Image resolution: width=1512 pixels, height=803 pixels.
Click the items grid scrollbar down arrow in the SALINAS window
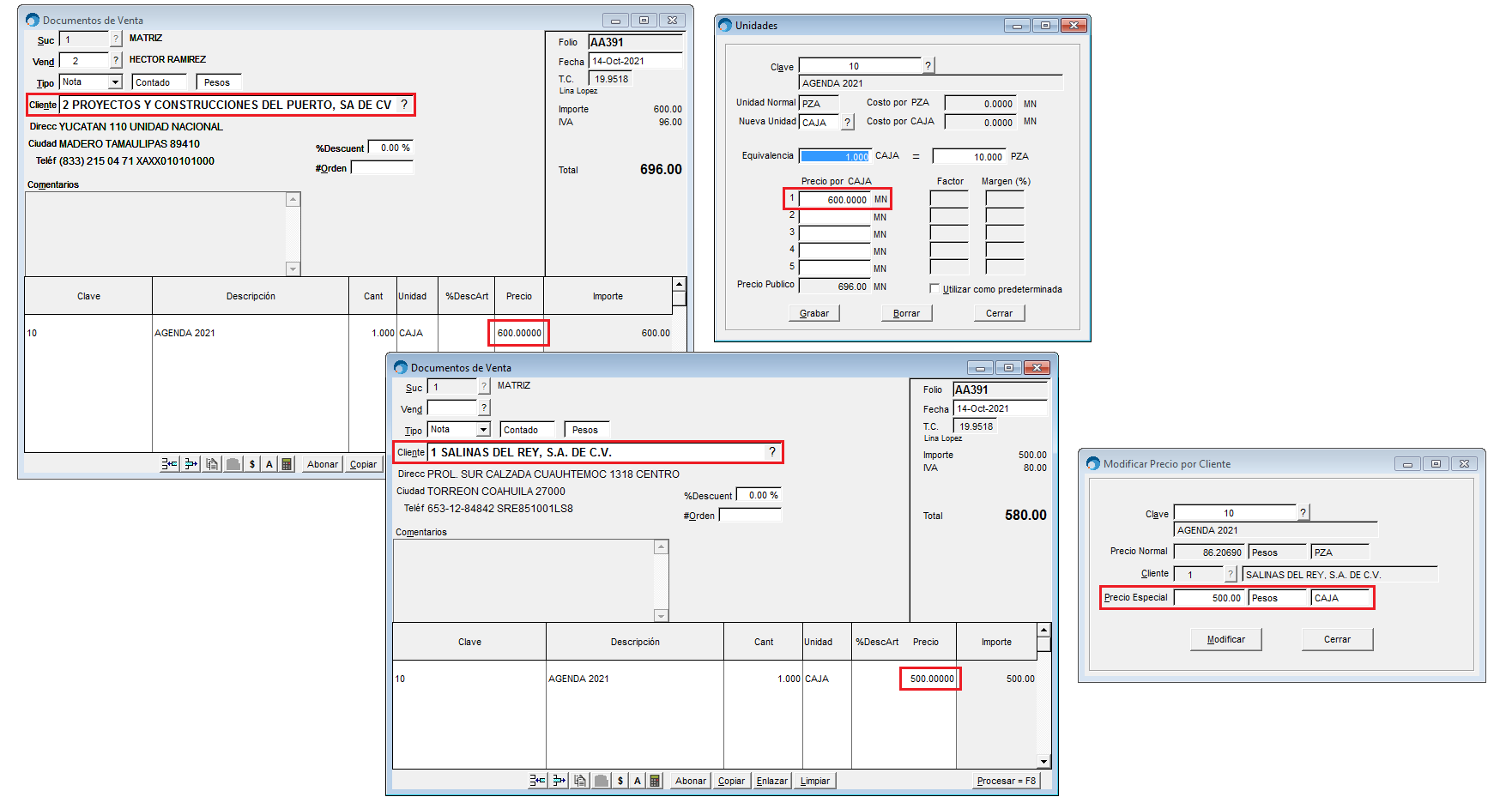coord(1043,761)
